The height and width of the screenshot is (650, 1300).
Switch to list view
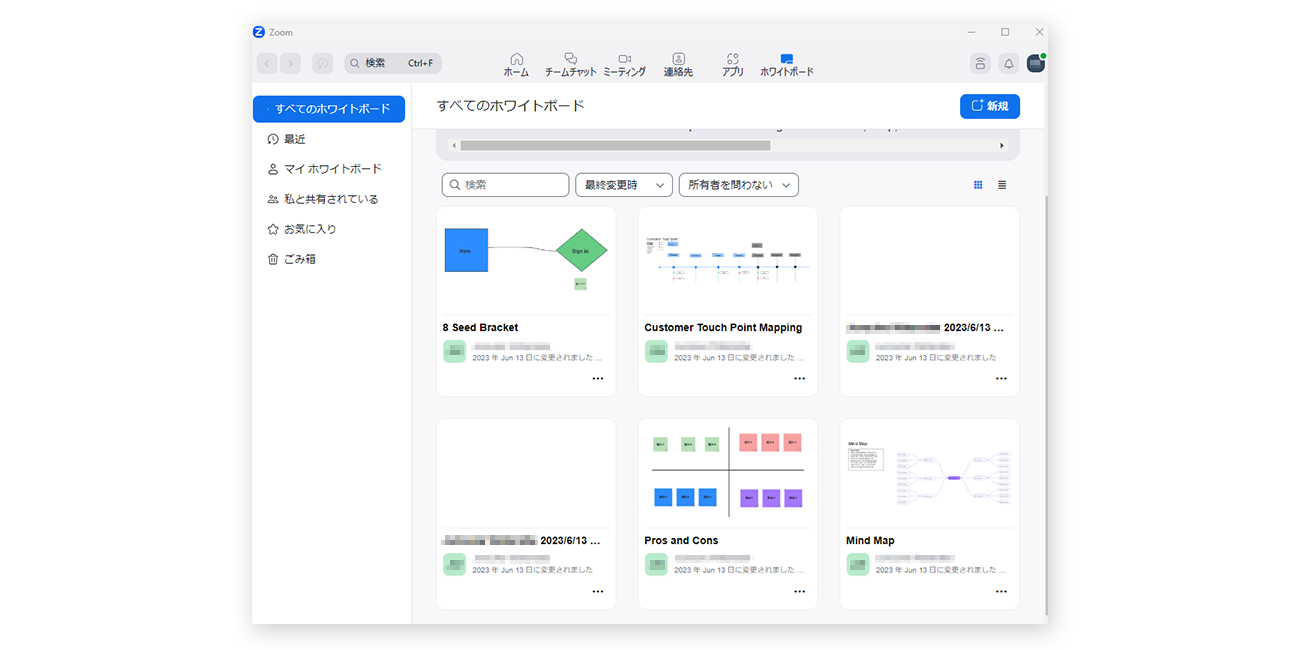pos(1002,185)
